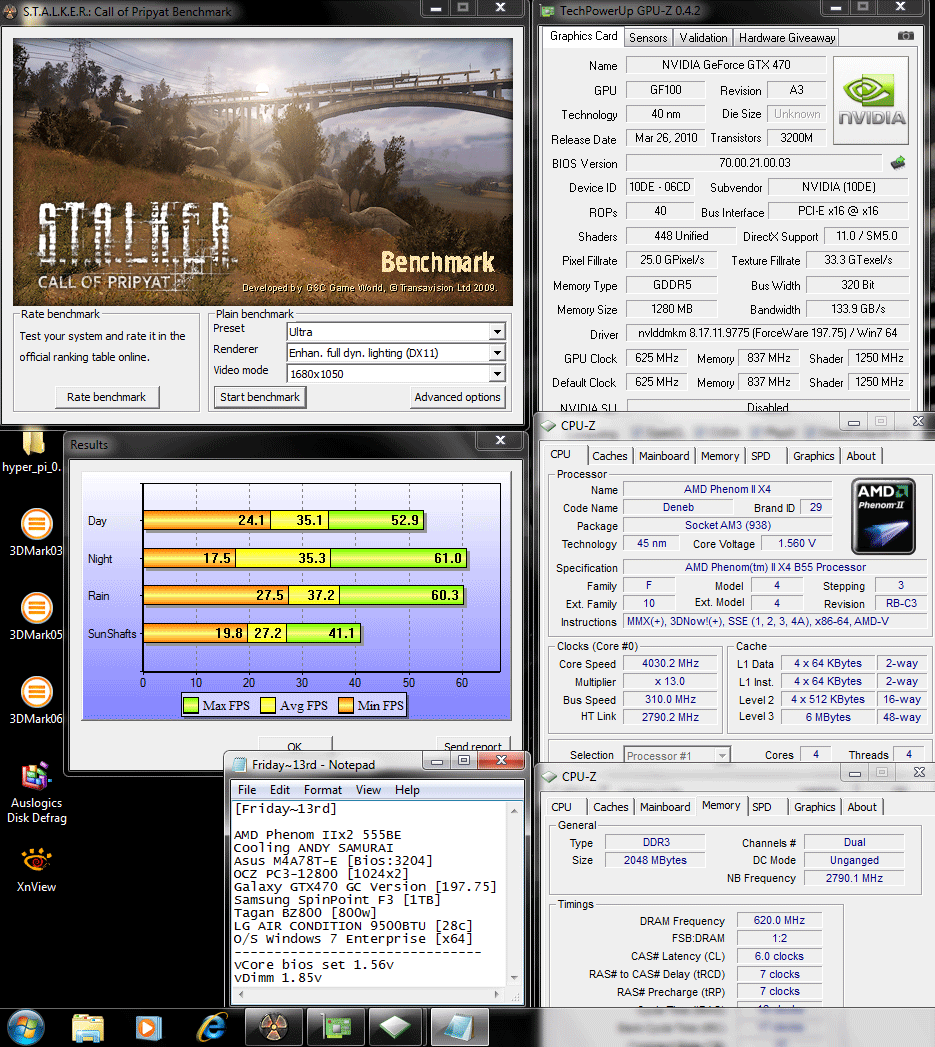Open the 3DMark05 desktop icon
This screenshot has height=1047, width=935.
[36, 616]
